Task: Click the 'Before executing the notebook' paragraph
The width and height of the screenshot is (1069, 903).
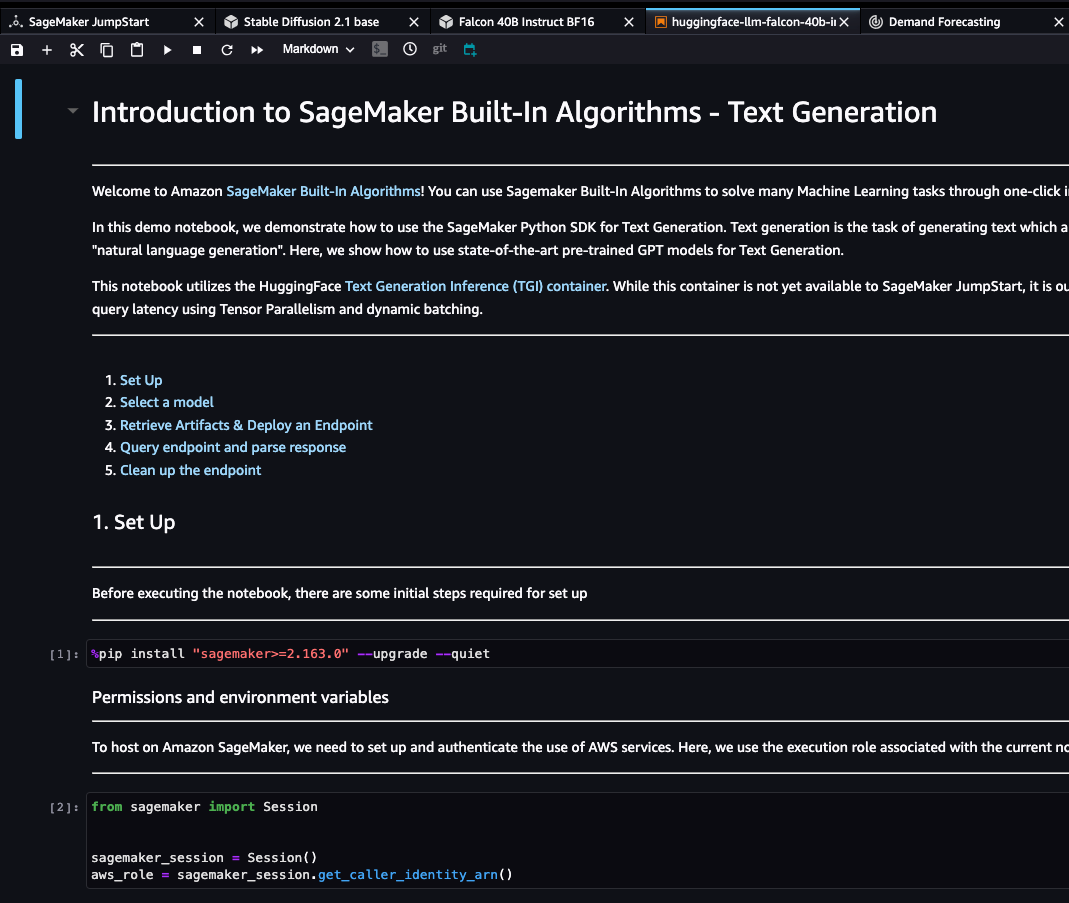Action: pyautogui.click(x=340, y=594)
